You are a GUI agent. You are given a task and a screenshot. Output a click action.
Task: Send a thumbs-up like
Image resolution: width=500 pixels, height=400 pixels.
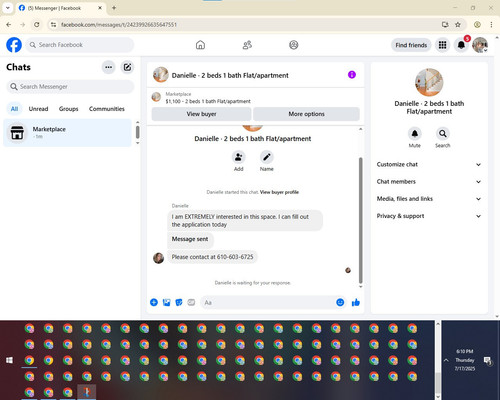(356, 302)
